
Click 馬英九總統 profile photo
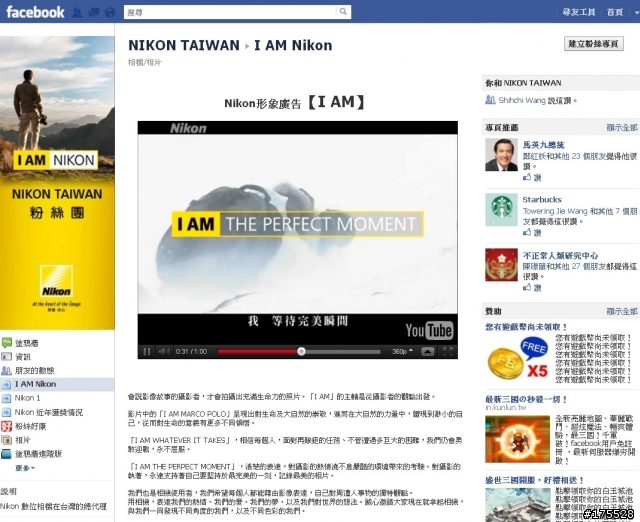tap(501, 154)
